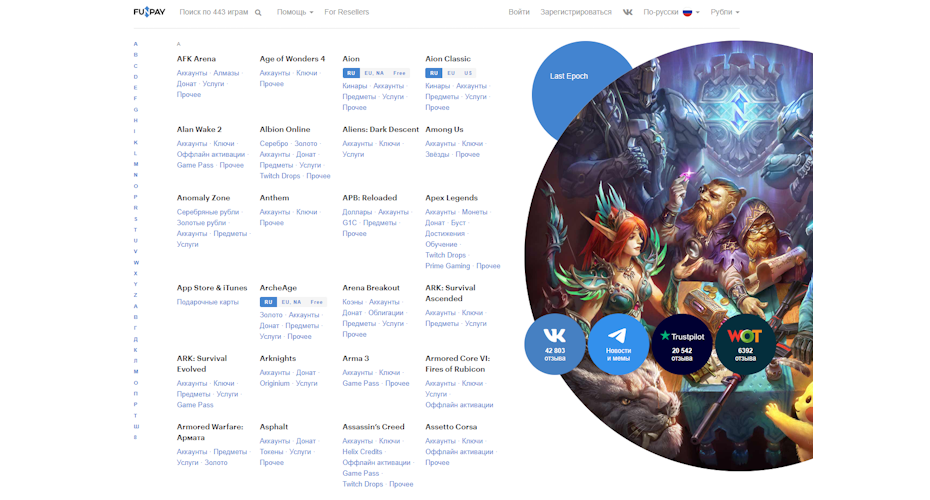Viewport: 930px width, 500px height.
Task: Select EU, NA toggle under ArcheAge
Action: click(x=291, y=302)
